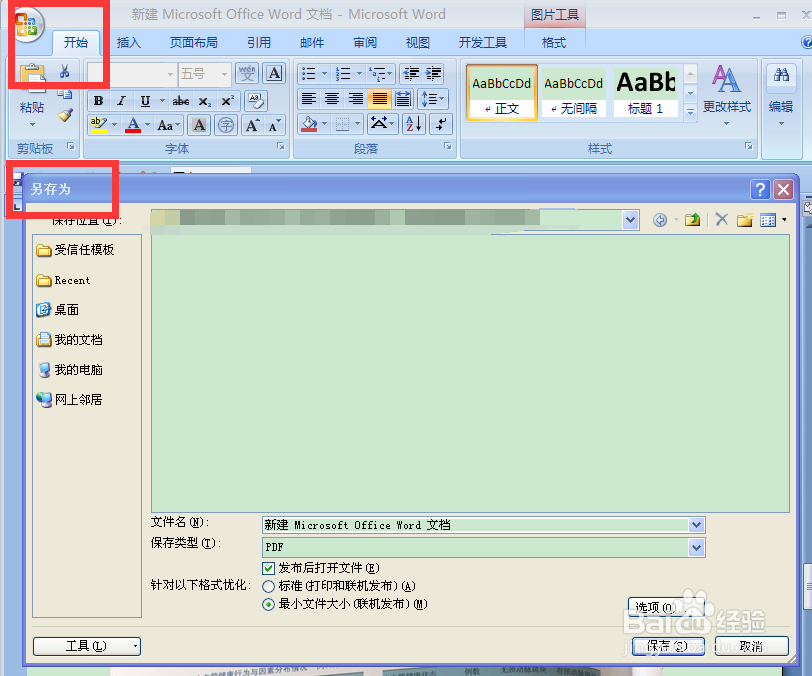Select the subscript icon

coord(207,102)
